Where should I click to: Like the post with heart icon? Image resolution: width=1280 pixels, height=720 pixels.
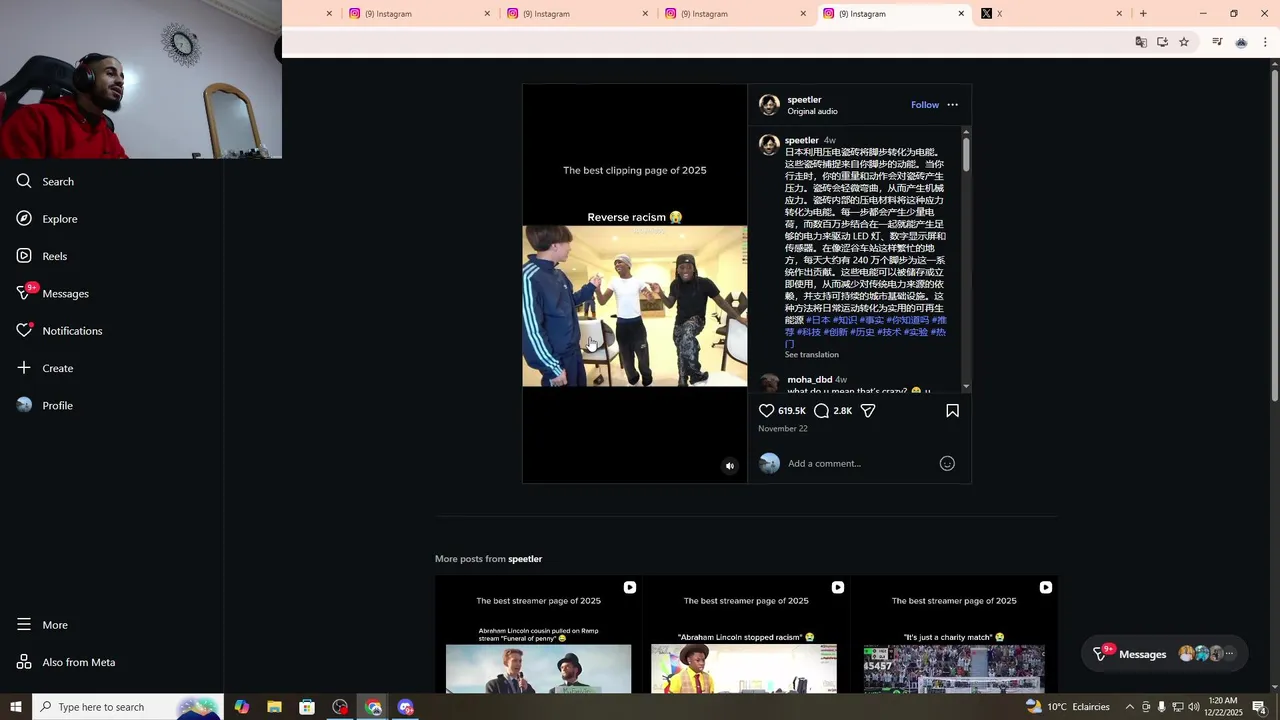767,411
